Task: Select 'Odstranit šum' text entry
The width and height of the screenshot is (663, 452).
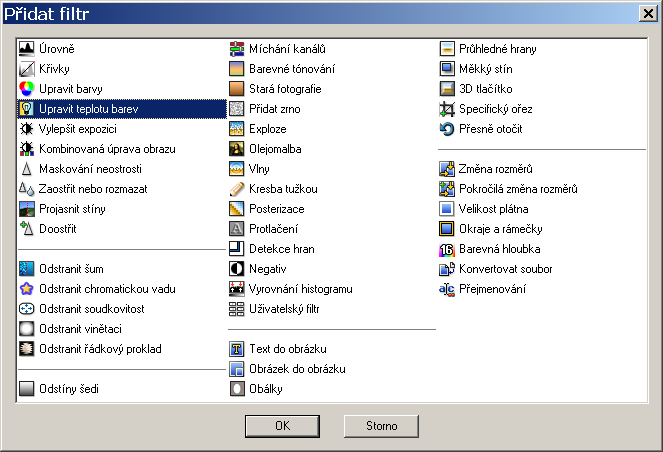Action: click(x=71, y=269)
